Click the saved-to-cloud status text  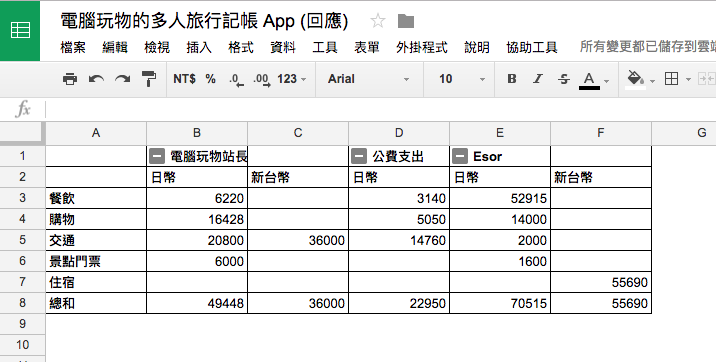click(648, 47)
